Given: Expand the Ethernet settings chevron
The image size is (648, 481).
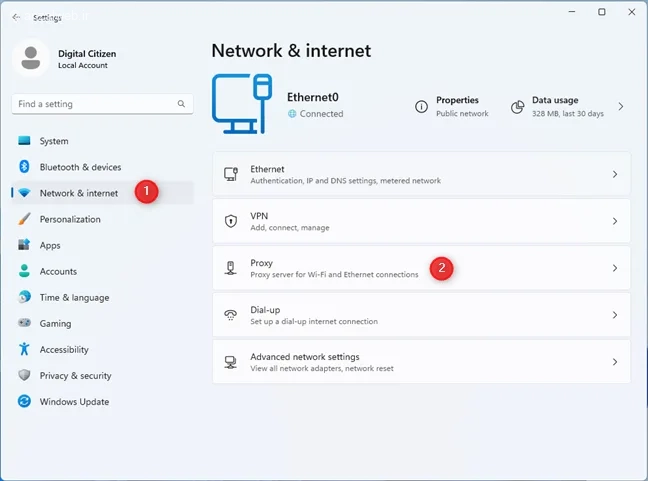Looking at the screenshot, I should pyautogui.click(x=614, y=175).
